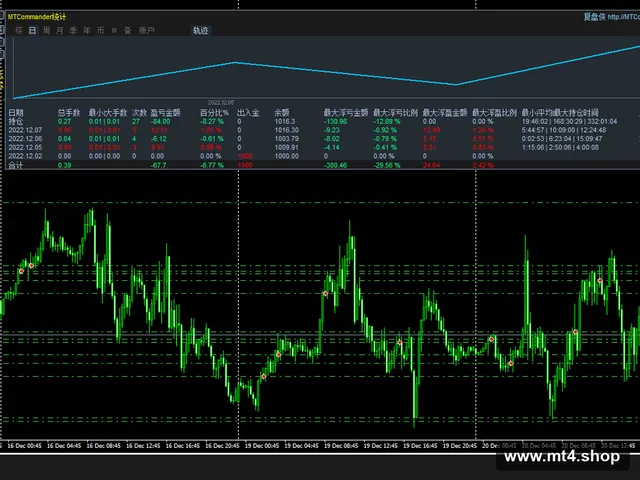
Task: Click the -300.46 total floating loss
Action: (x=336, y=165)
